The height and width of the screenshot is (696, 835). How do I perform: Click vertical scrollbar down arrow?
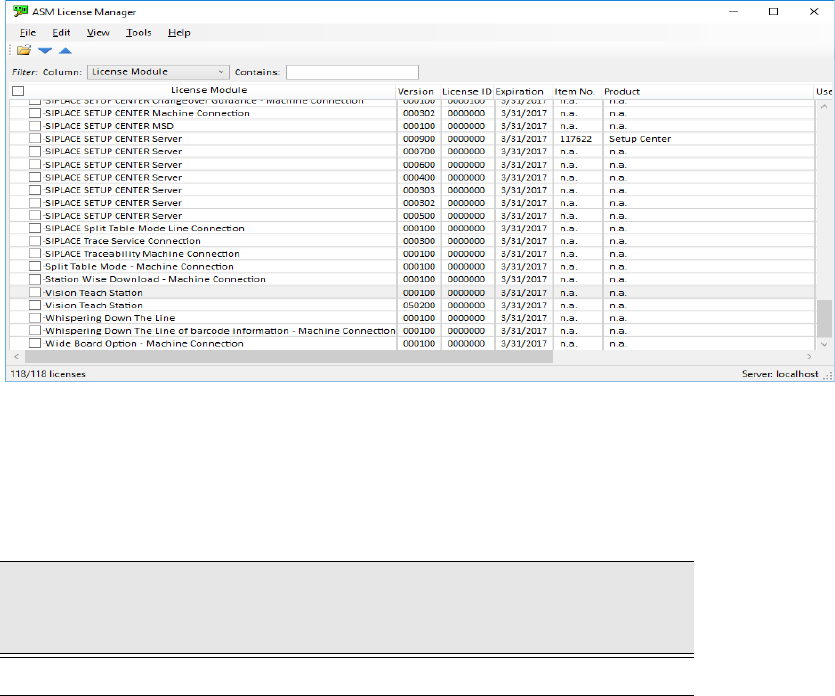click(824, 345)
